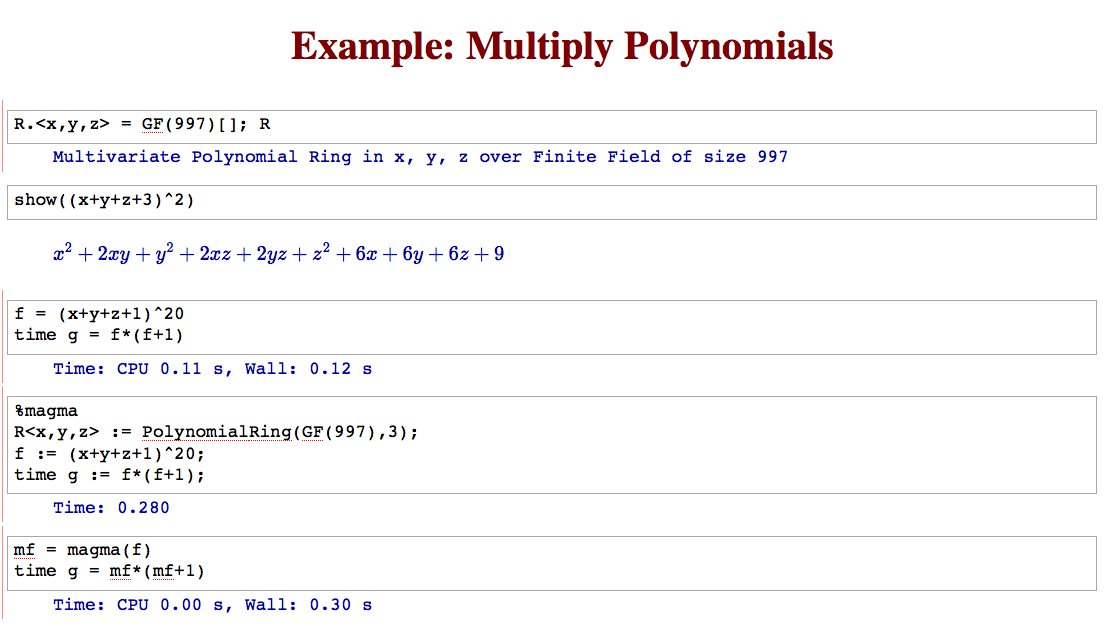1106x626 pixels.
Task: Click the Example: Multiply Polynomials heading
Action: [x=562, y=47]
